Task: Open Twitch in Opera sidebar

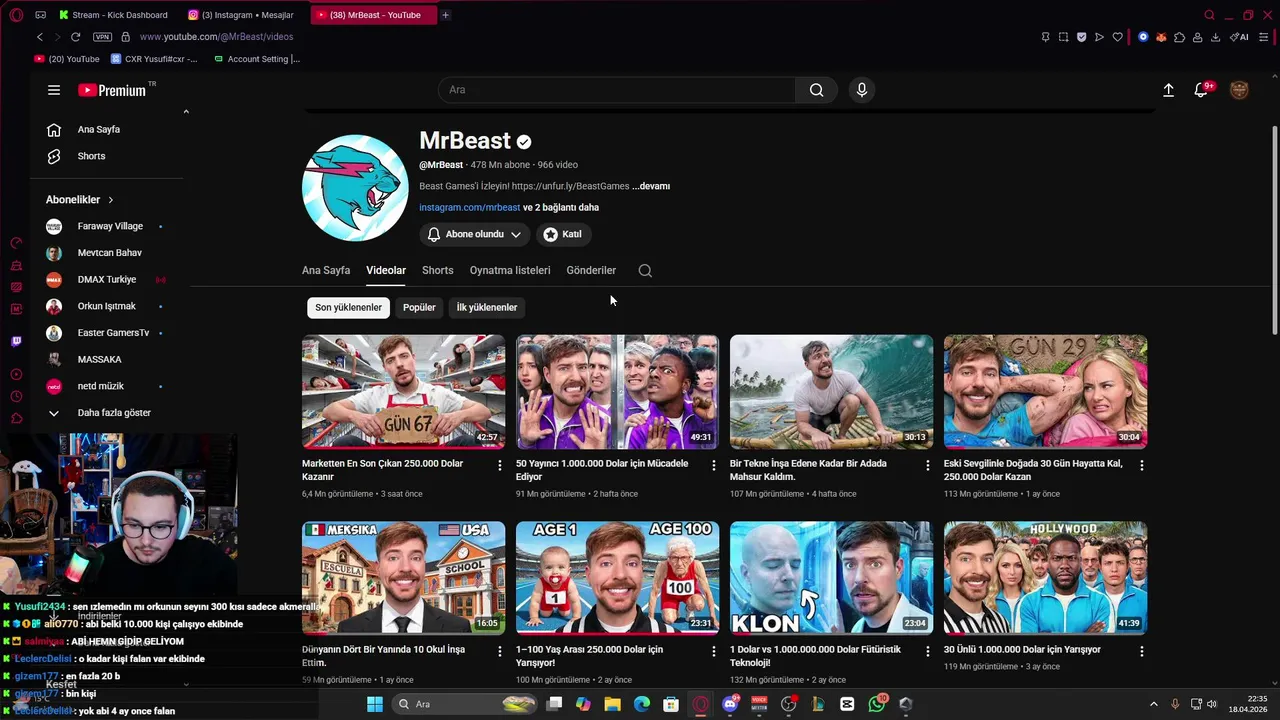Action: pos(16,341)
